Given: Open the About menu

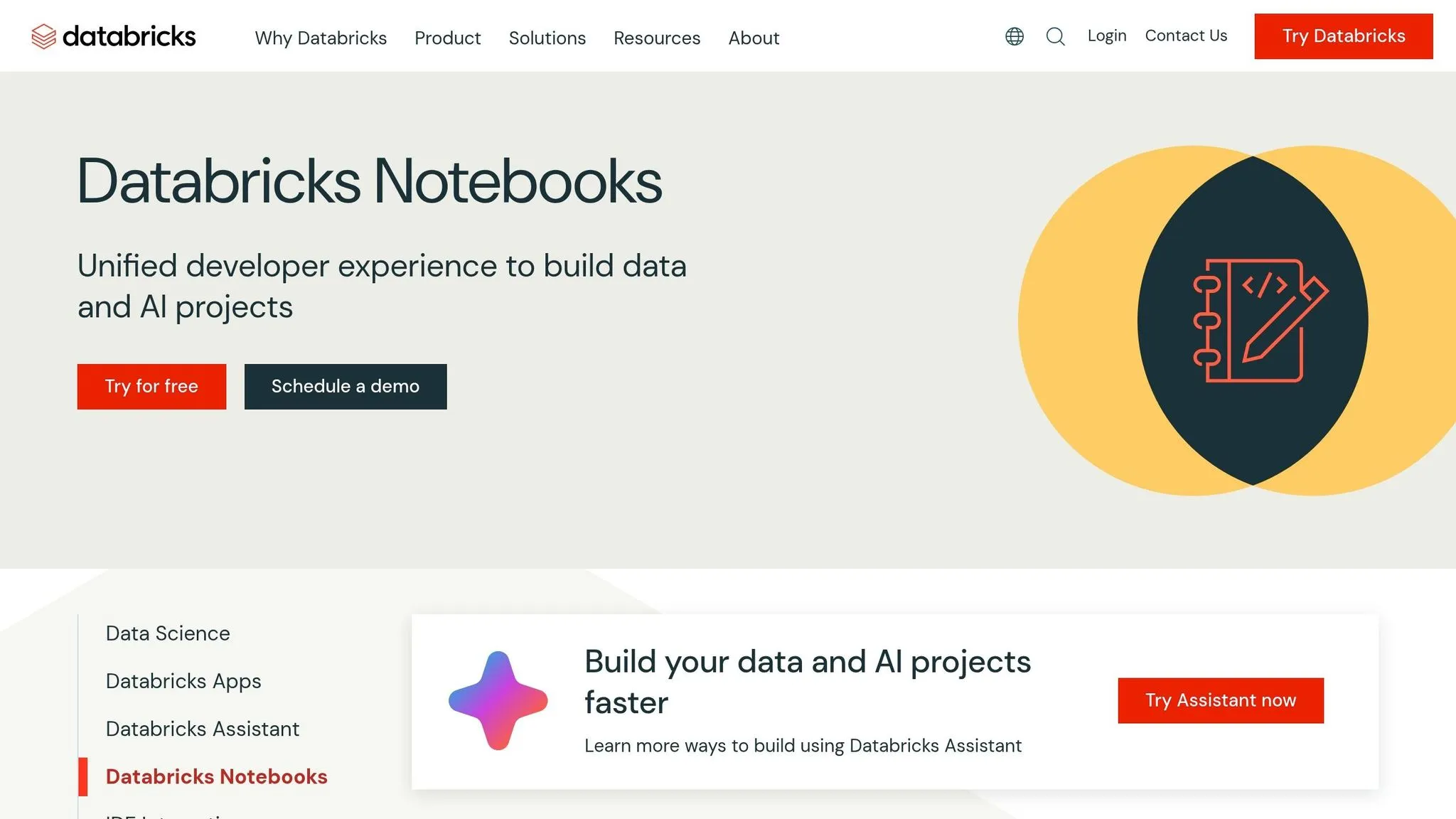Looking at the screenshot, I should click(x=754, y=38).
